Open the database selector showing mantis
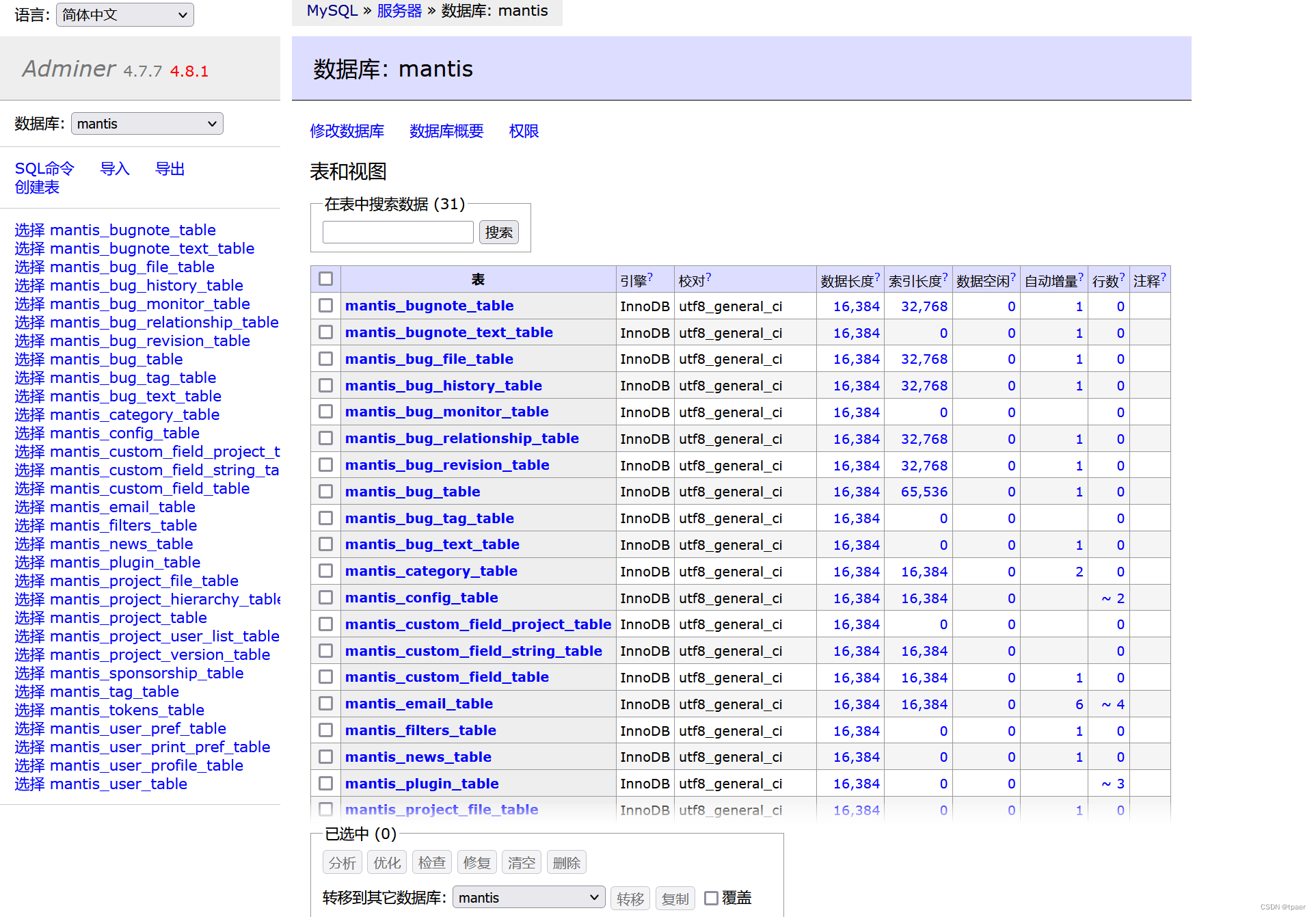Image resolution: width=1316 pixels, height=917 pixels. coord(147,124)
